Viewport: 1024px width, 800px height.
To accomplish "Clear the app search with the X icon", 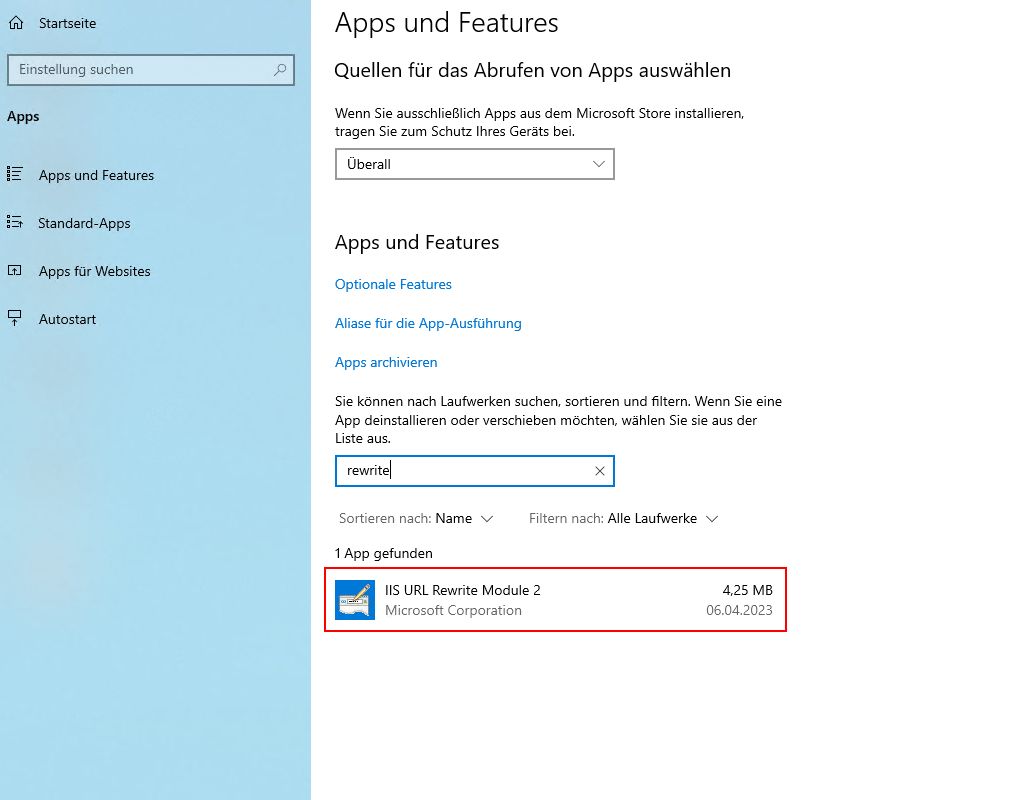I will click(x=600, y=471).
